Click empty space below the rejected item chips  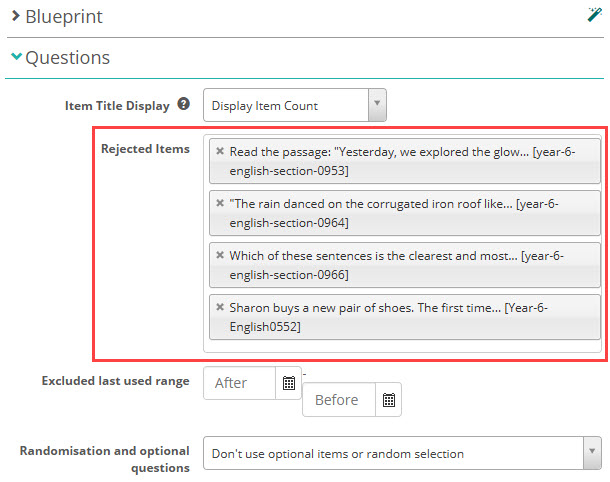point(400,346)
